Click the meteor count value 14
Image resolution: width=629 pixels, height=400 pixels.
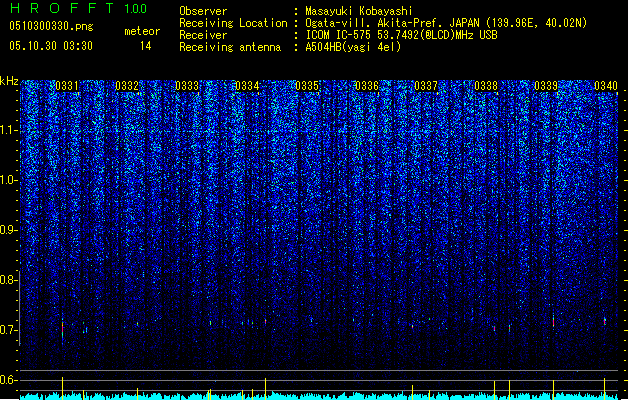(x=146, y=46)
